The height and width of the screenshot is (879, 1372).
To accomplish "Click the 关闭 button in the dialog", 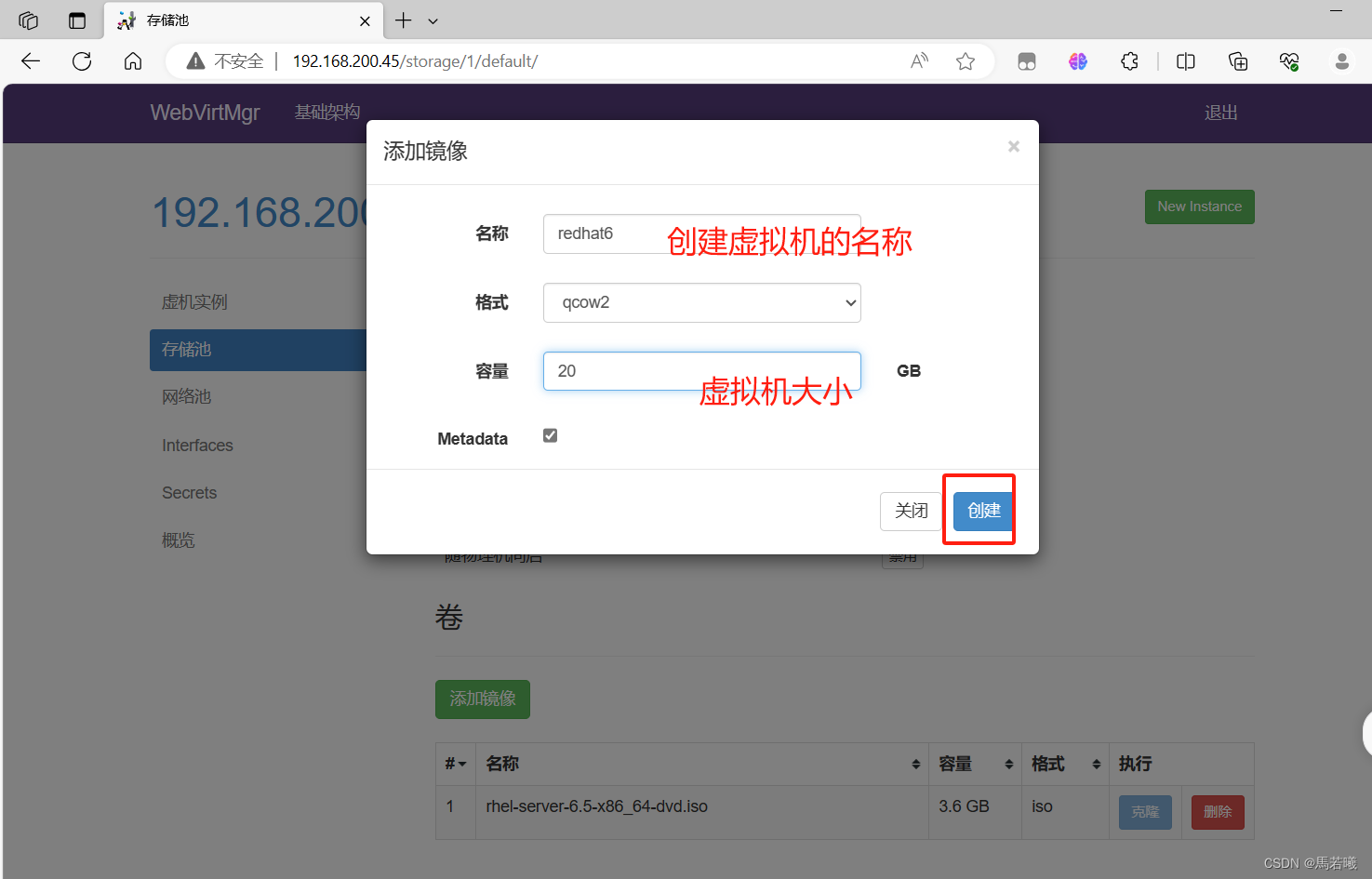I will pyautogui.click(x=911, y=511).
